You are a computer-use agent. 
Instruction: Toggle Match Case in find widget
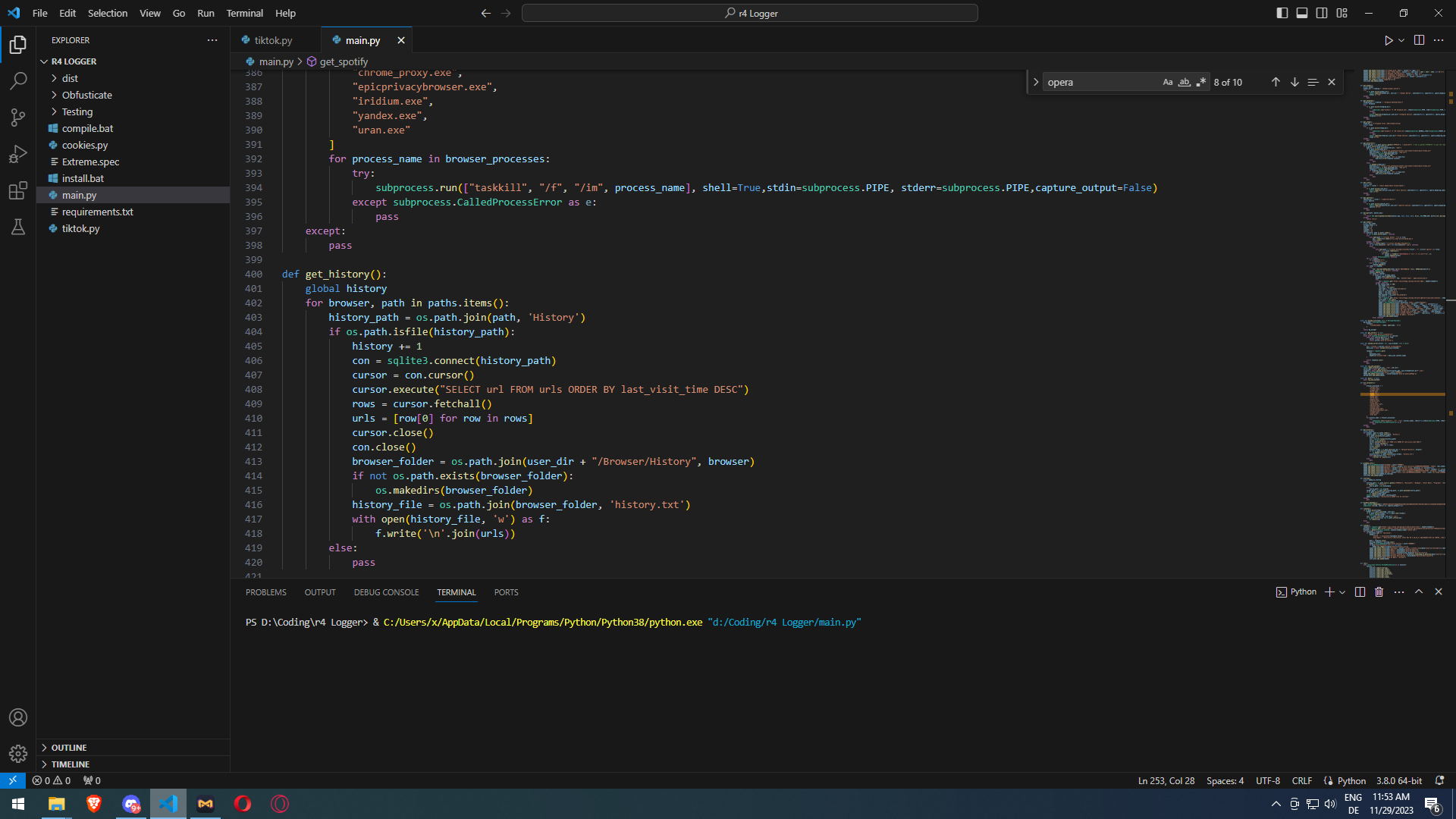[1168, 82]
